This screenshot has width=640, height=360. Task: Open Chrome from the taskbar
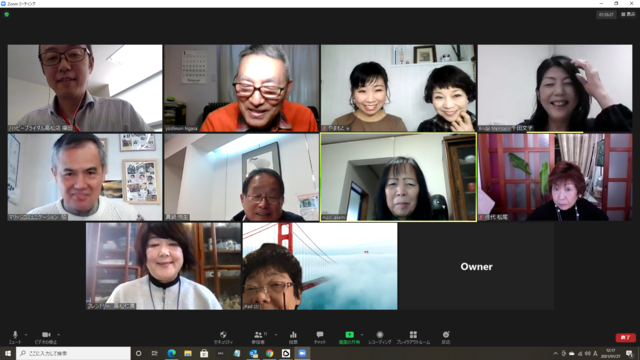tap(269, 353)
